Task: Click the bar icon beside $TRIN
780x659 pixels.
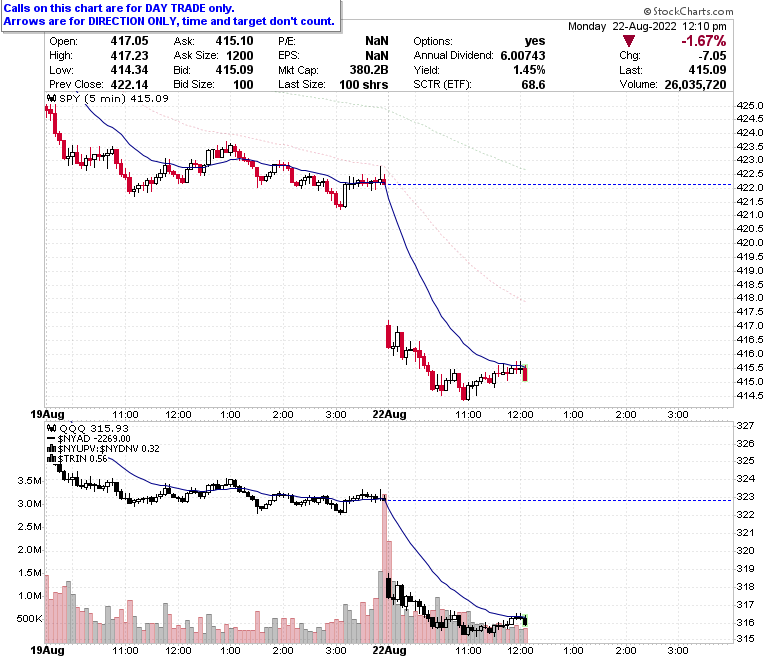Action: (x=51, y=459)
